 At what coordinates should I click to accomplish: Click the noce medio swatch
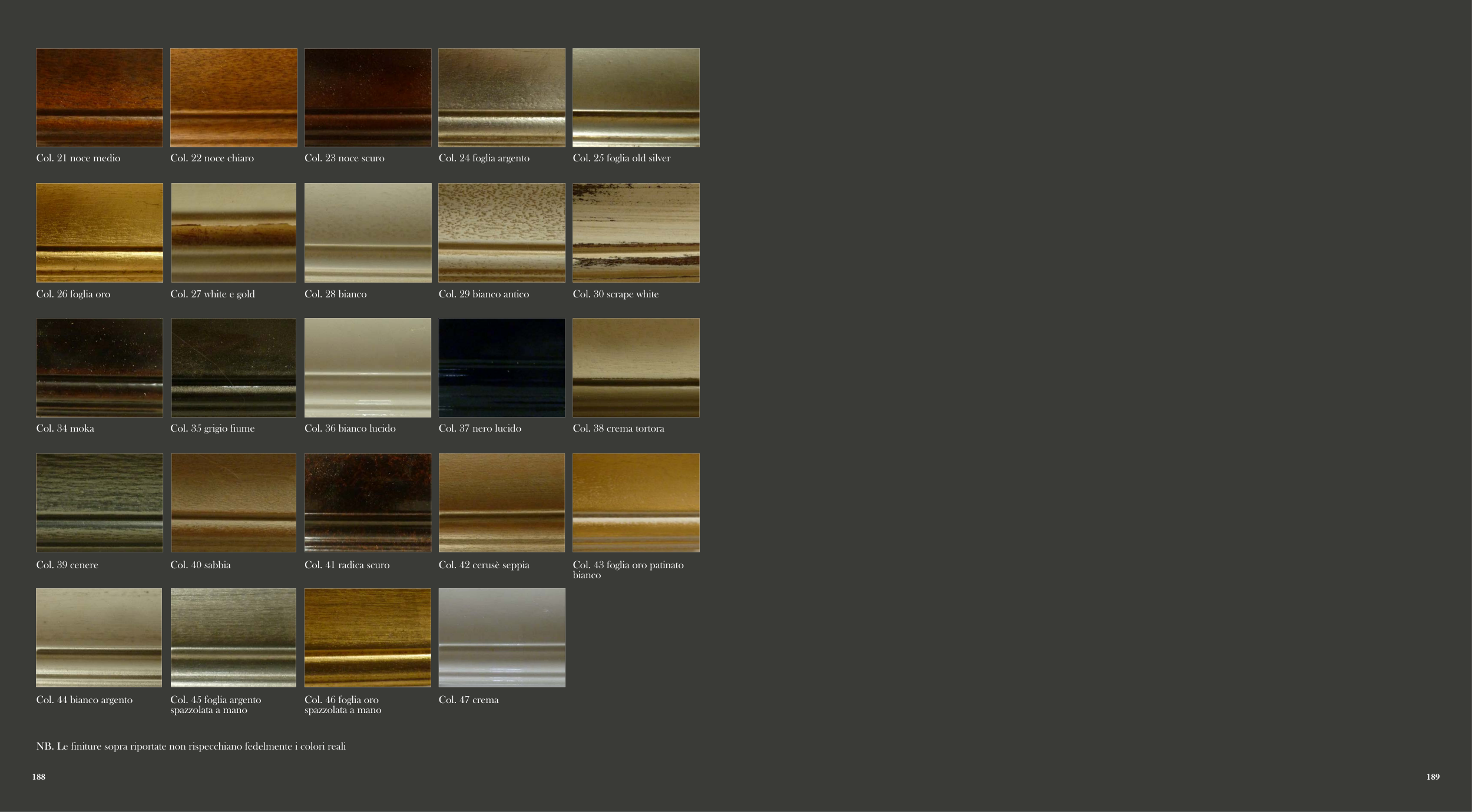pyautogui.click(x=99, y=98)
